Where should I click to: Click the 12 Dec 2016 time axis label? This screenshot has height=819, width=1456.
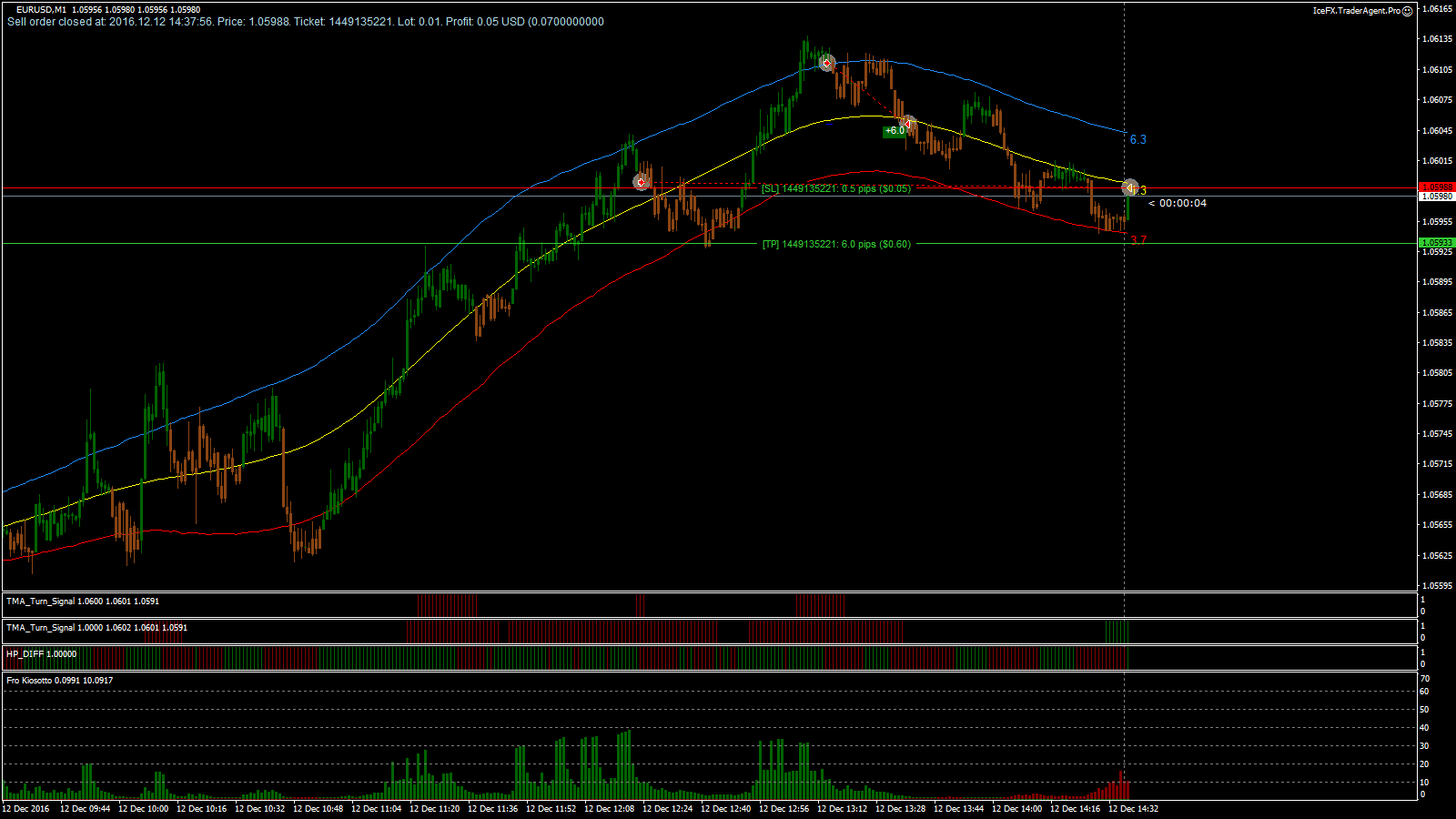pyautogui.click(x=25, y=808)
